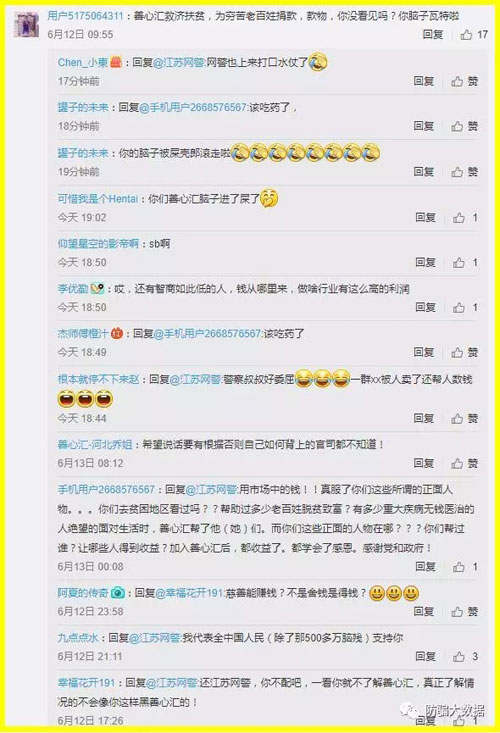Reply to 手机用户2668576567's long comment

click(x=425, y=567)
